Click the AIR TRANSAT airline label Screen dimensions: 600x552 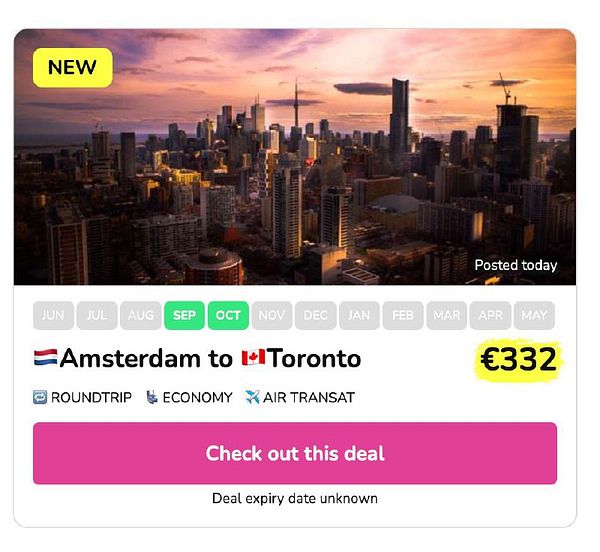[x=309, y=397]
